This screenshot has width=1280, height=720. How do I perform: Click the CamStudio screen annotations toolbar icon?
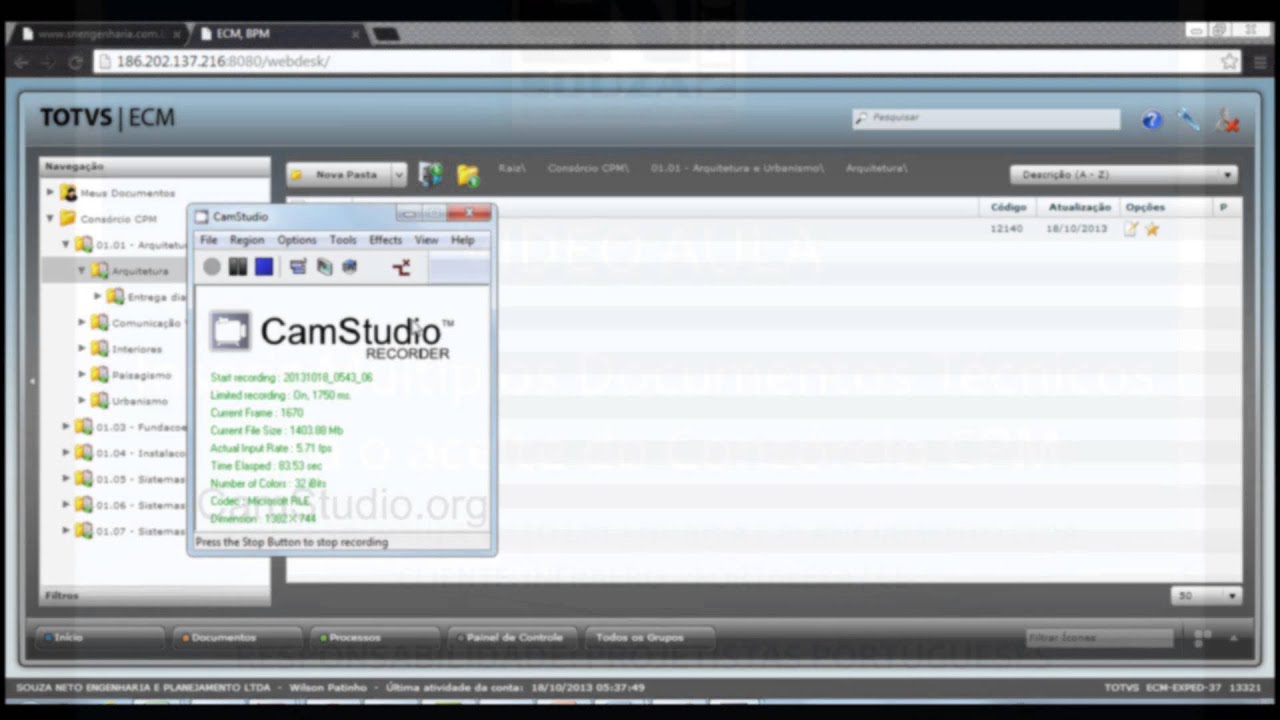[298, 267]
